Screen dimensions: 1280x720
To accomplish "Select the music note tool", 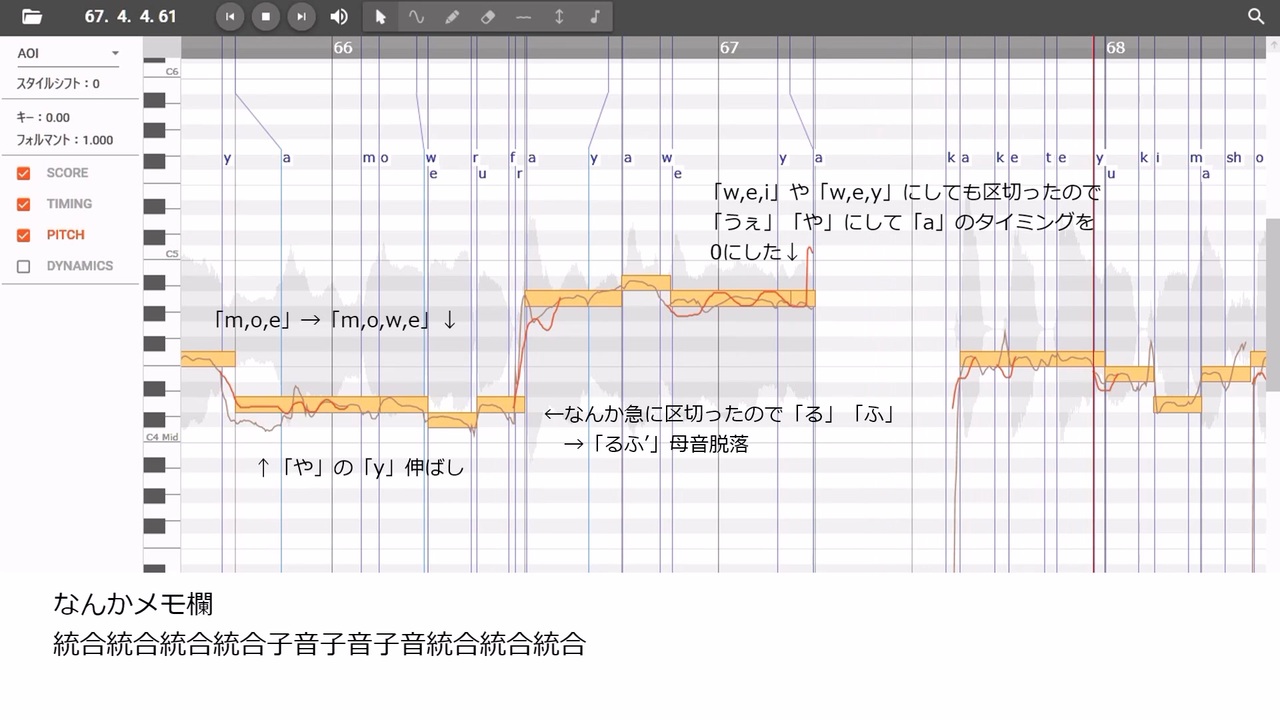I will pos(595,16).
